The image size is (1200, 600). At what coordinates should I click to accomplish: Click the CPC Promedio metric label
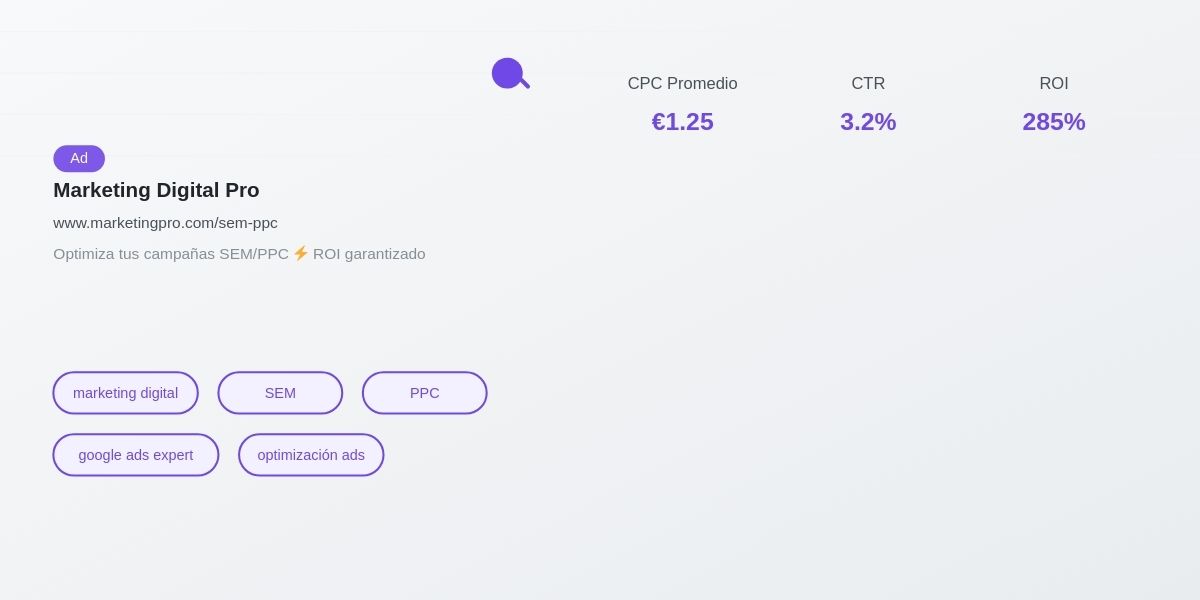tap(682, 84)
